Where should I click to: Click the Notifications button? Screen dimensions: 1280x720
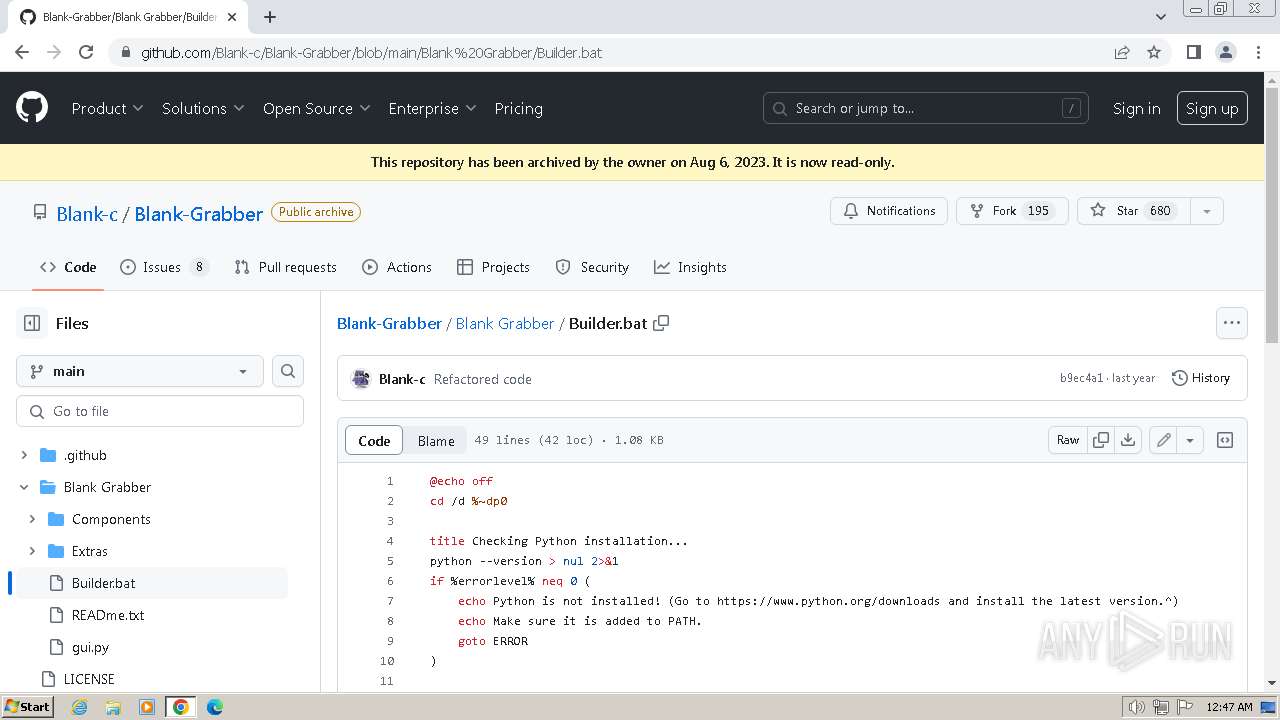[889, 211]
